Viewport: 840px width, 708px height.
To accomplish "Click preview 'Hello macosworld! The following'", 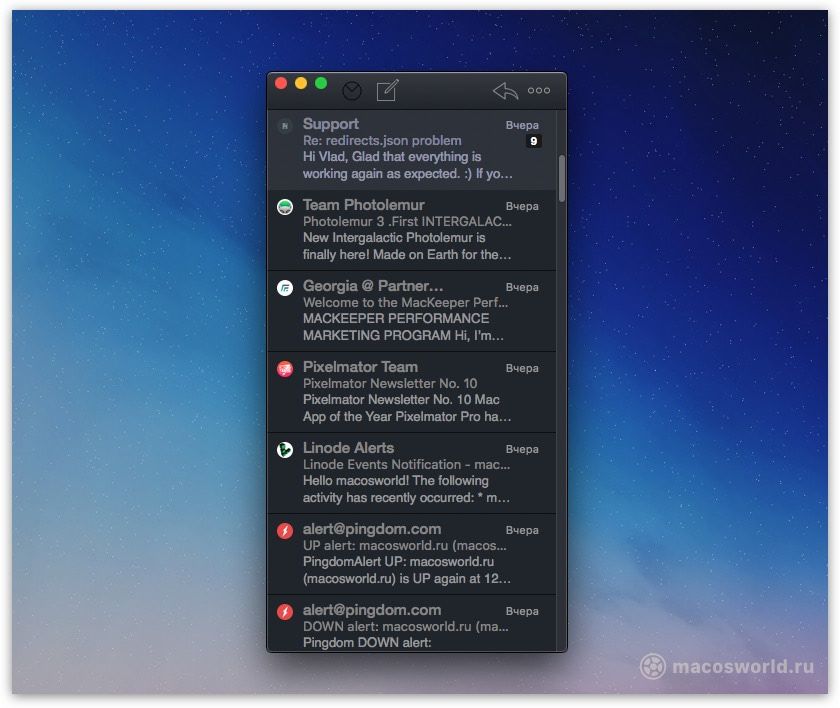I will [396, 481].
